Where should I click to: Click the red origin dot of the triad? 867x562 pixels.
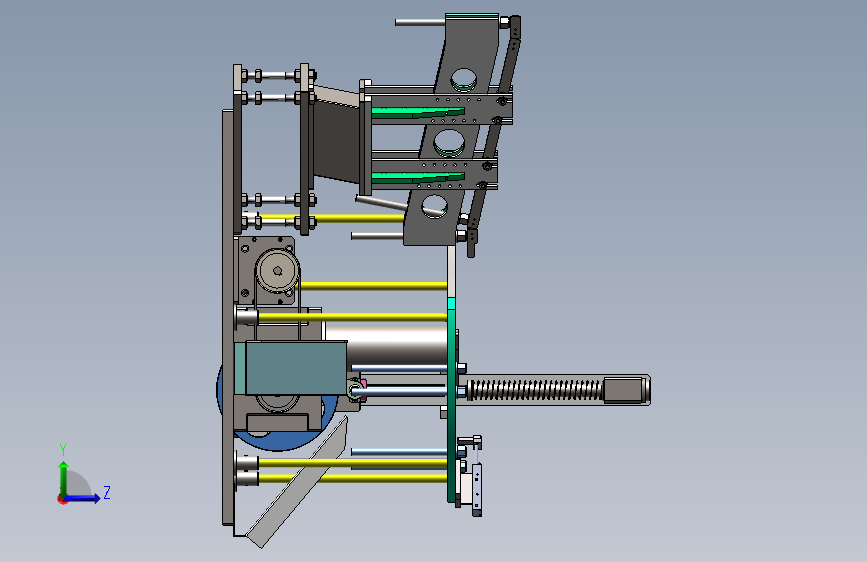62,499
